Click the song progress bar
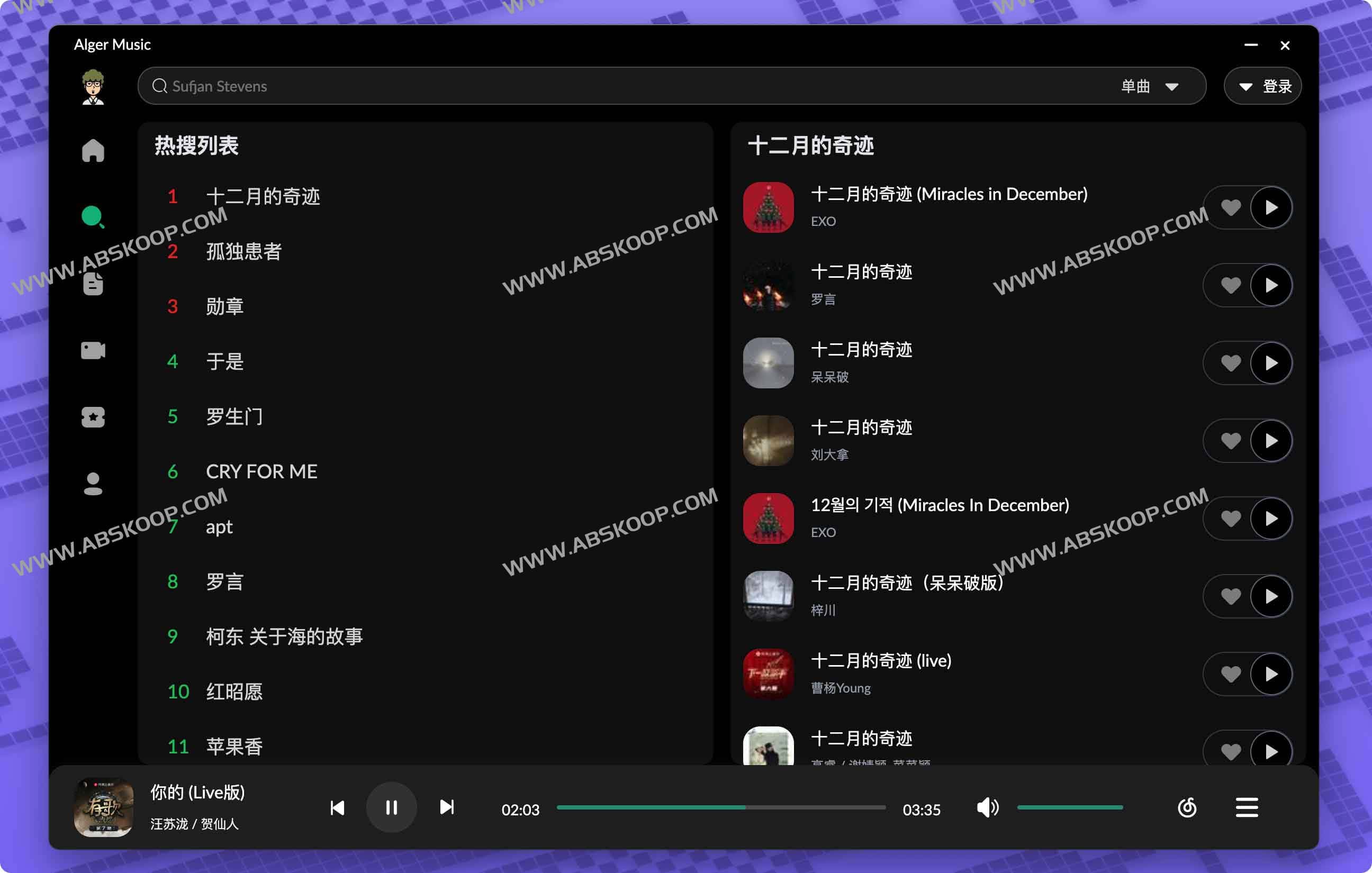Image resolution: width=1372 pixels, height=873 pixels. 721,807
